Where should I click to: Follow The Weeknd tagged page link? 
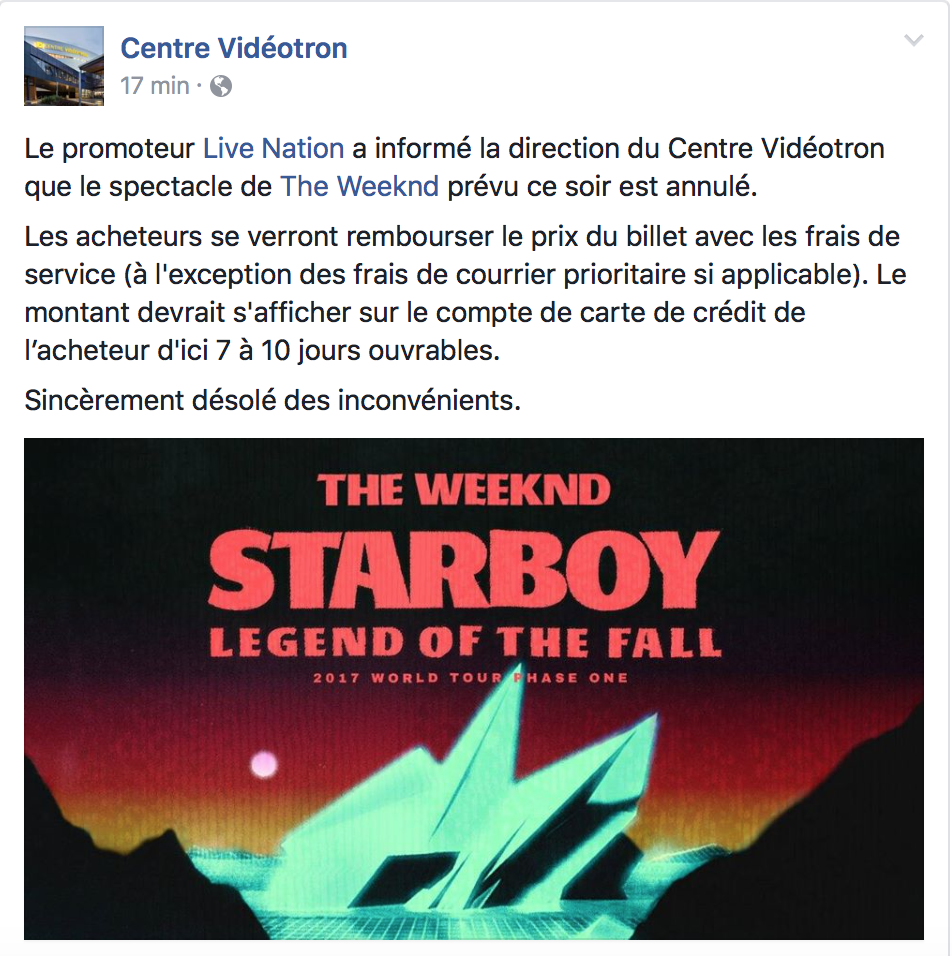359,187
